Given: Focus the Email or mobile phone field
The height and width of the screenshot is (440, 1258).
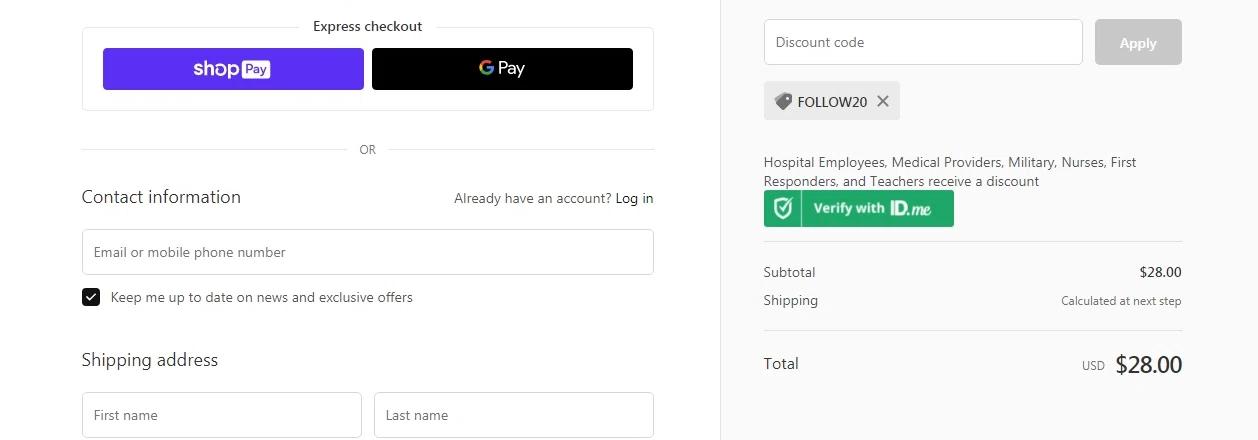Looking at the screenshot, I should (367, 252).
